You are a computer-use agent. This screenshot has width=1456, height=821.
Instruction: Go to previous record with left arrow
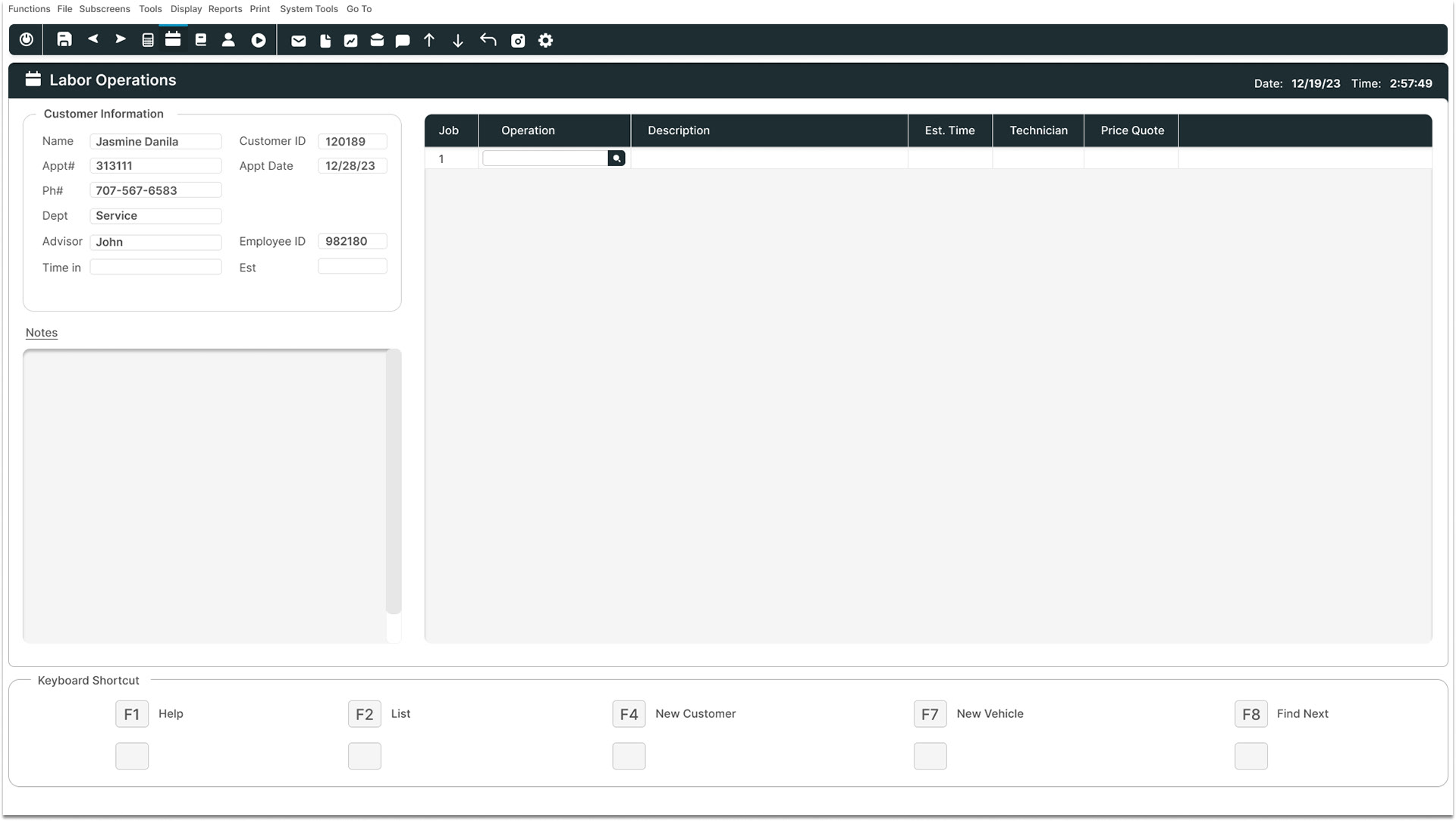[x=93, y=39]
